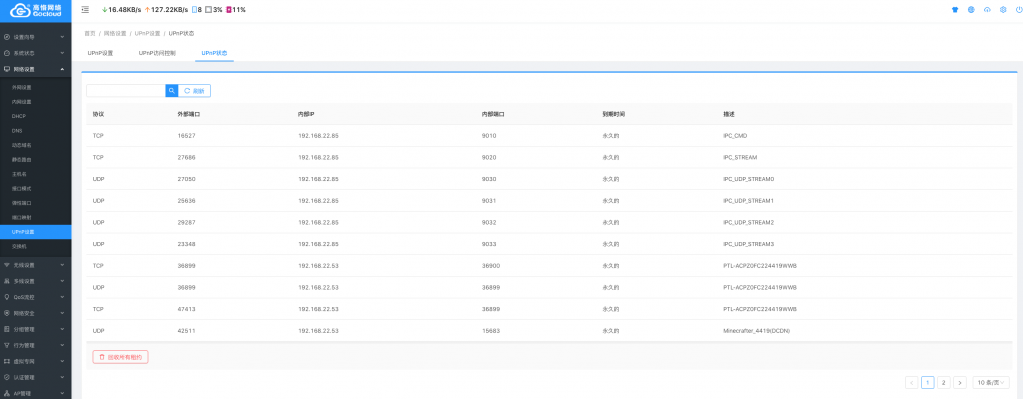Go to page 2 in pagination

pyautogui.click(x=943, y=383)
